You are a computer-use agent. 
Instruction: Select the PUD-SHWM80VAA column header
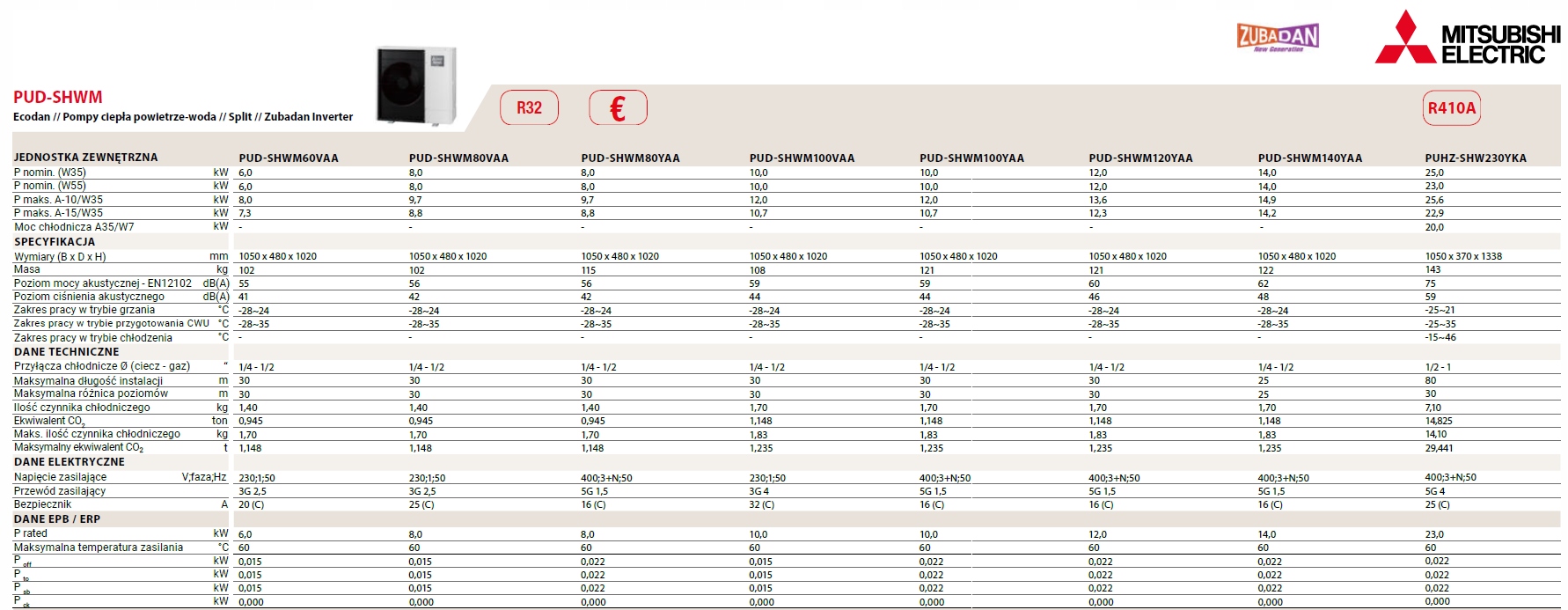coord(458,158)
